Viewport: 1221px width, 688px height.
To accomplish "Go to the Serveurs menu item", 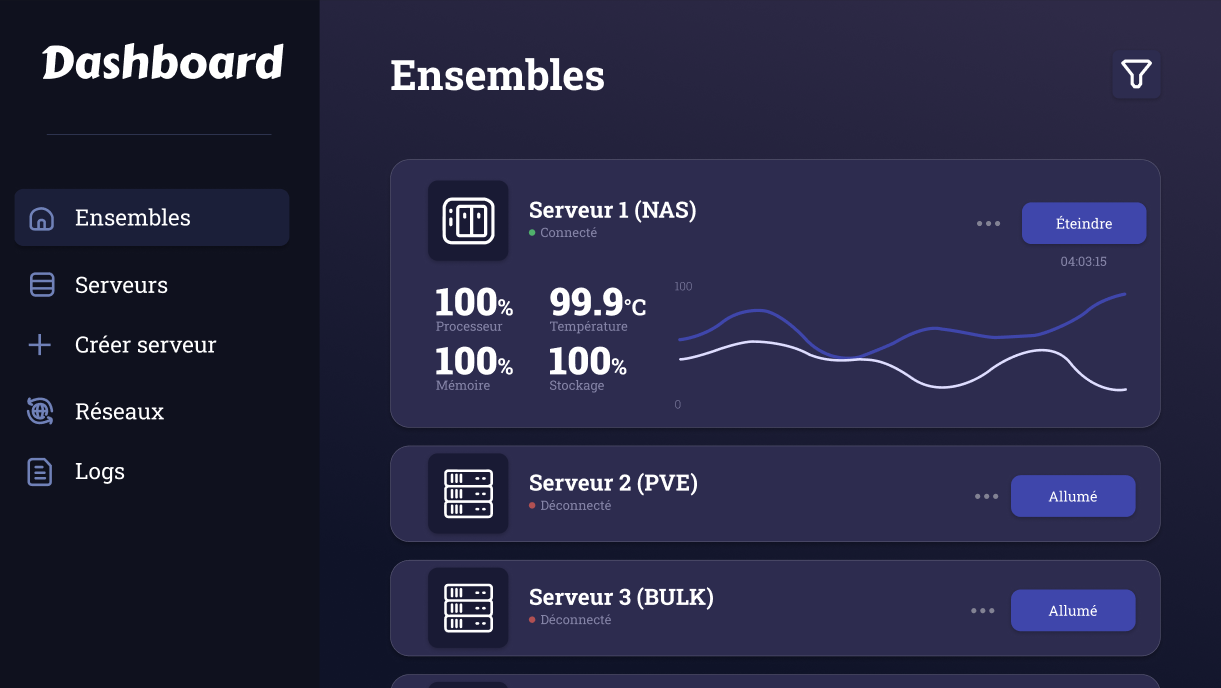I will coord(121,285).
